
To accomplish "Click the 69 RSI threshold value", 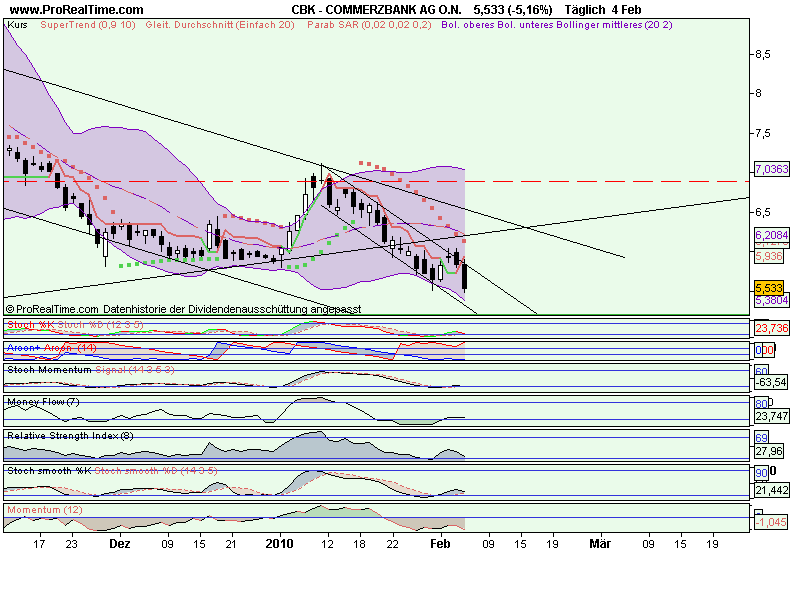I will pos(761,438).
